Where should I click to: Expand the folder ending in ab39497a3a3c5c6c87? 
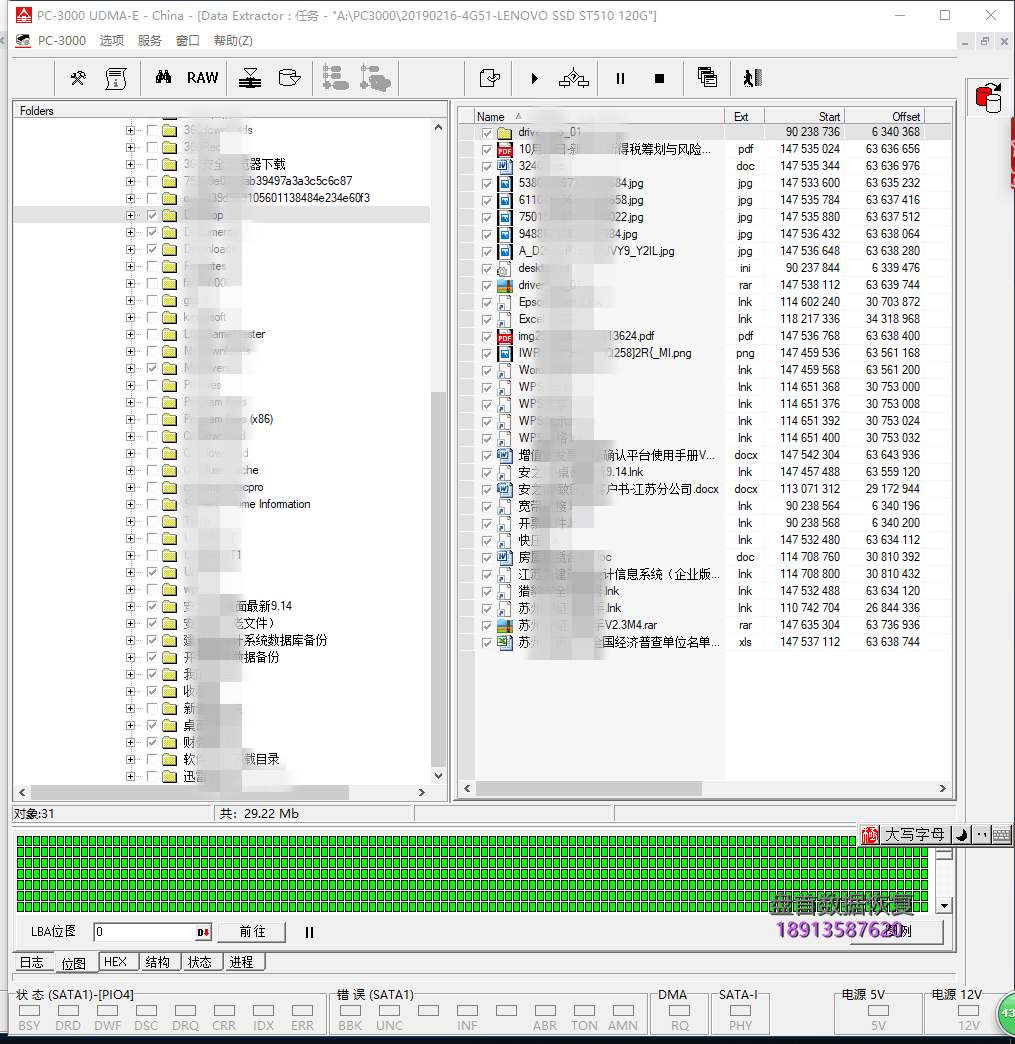pos(131,181)
